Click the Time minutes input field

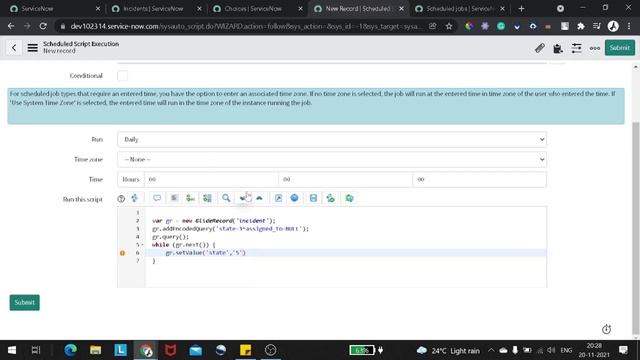tap(345, 179)
